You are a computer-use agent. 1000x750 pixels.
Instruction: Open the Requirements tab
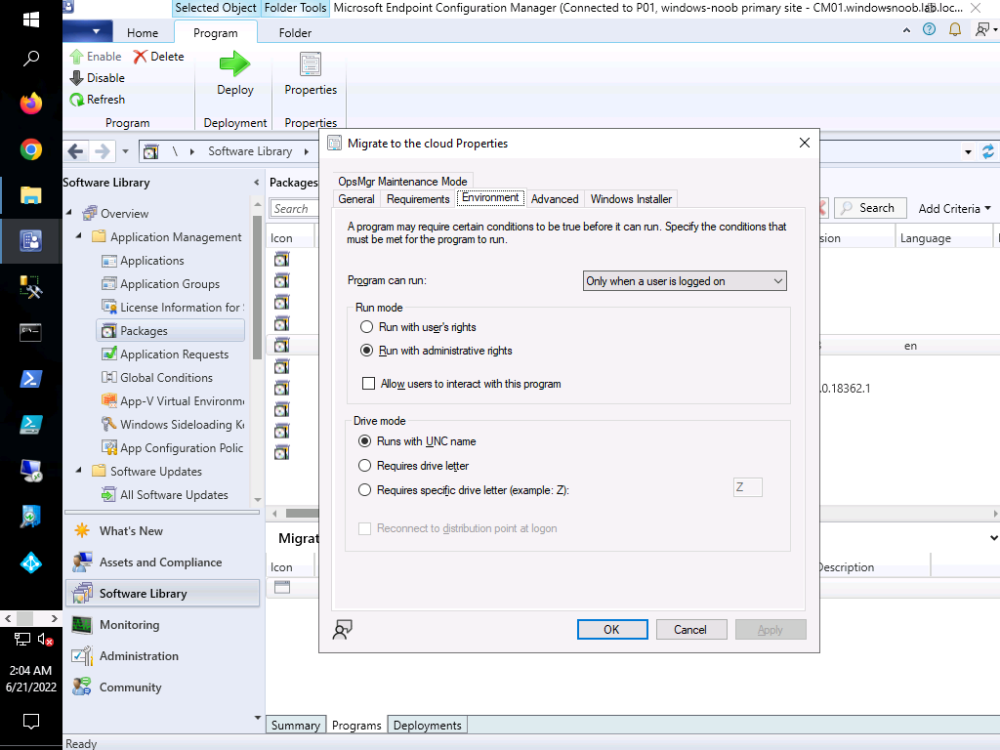click(418, 199)
